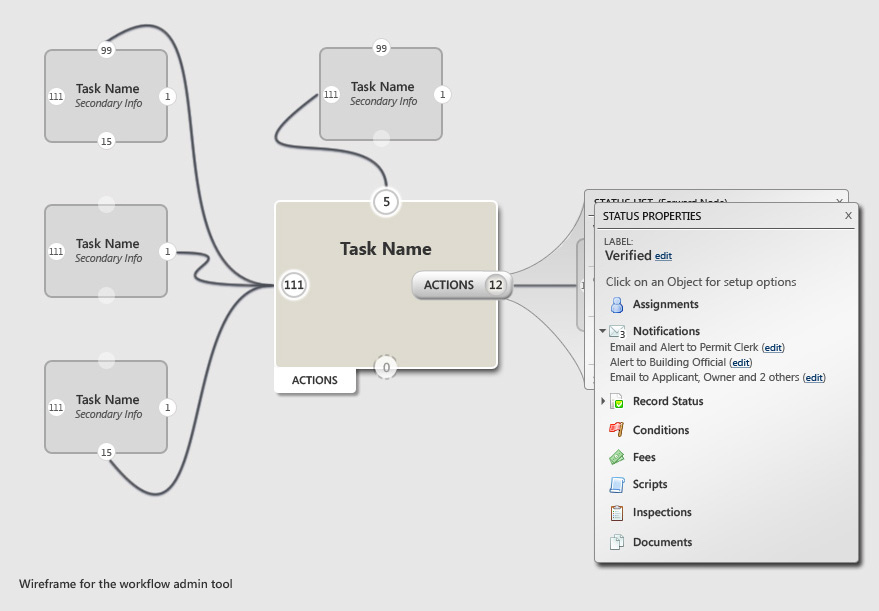Select the Inspections clipboard icon
The height and width of the screenshot is (611, 879).
617,512
